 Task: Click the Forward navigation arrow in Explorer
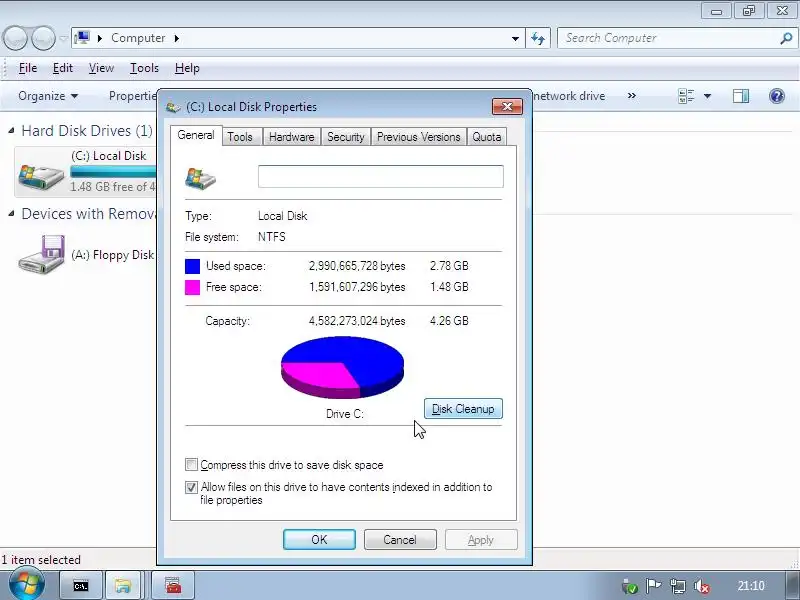pyautogui.click(x=43, y=38)
